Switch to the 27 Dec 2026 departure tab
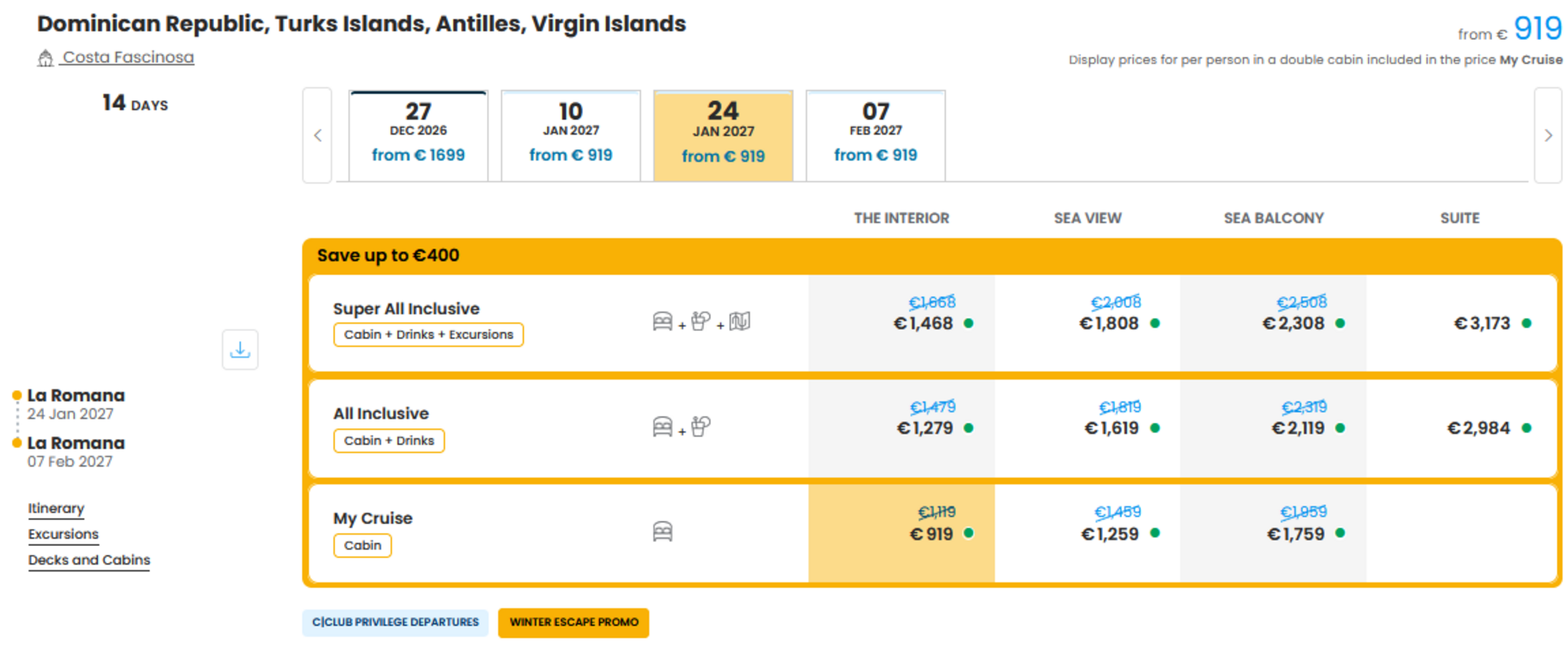Image resolution: width=1568 pixels, height=649 pixels. pos(418,135)
